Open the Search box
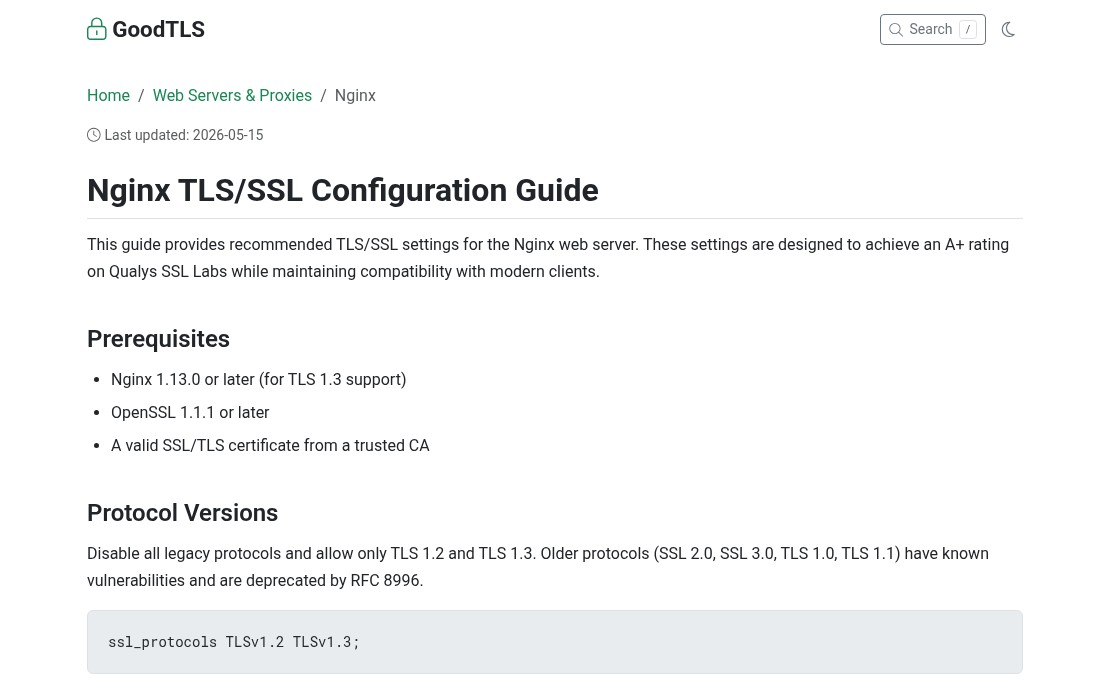Image resolution: width=1110 pixels, height=694 pixels. [932, 29]
